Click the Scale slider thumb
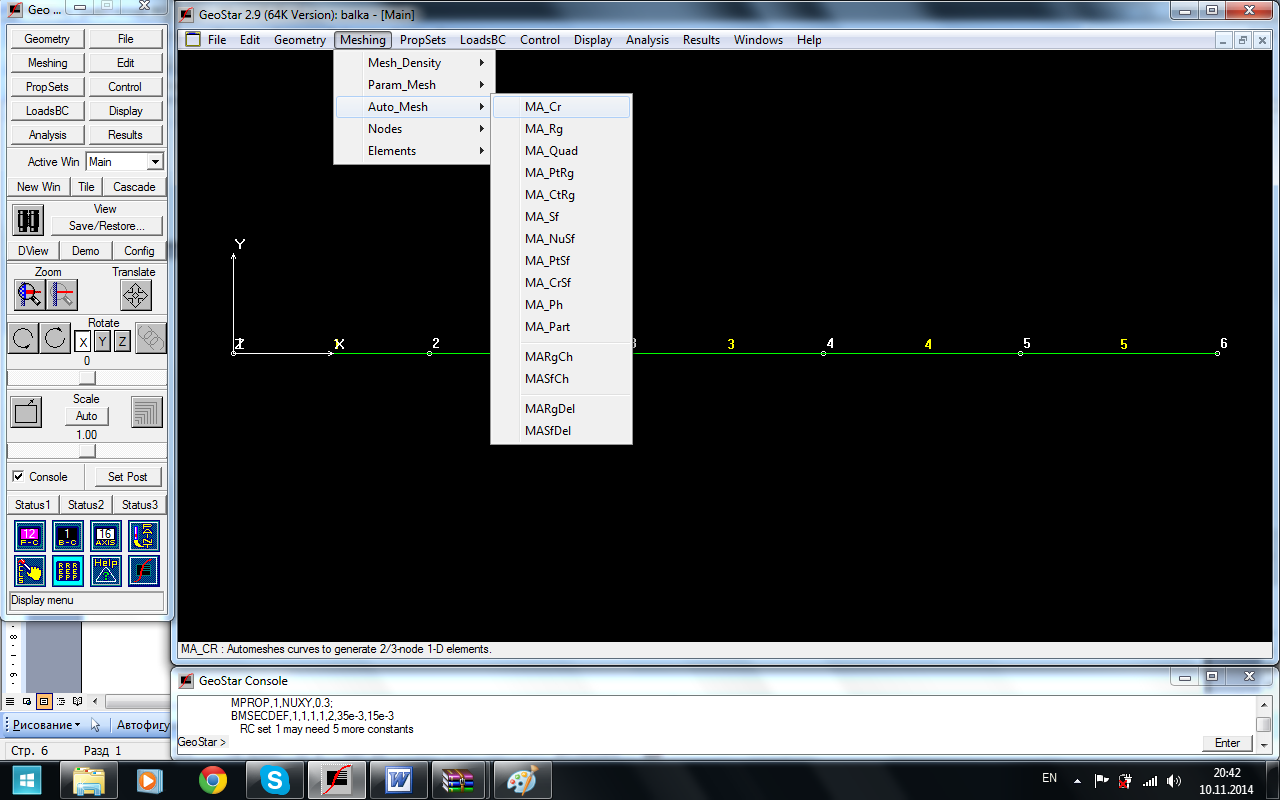The image size is (1280, 800). [87, 451]
